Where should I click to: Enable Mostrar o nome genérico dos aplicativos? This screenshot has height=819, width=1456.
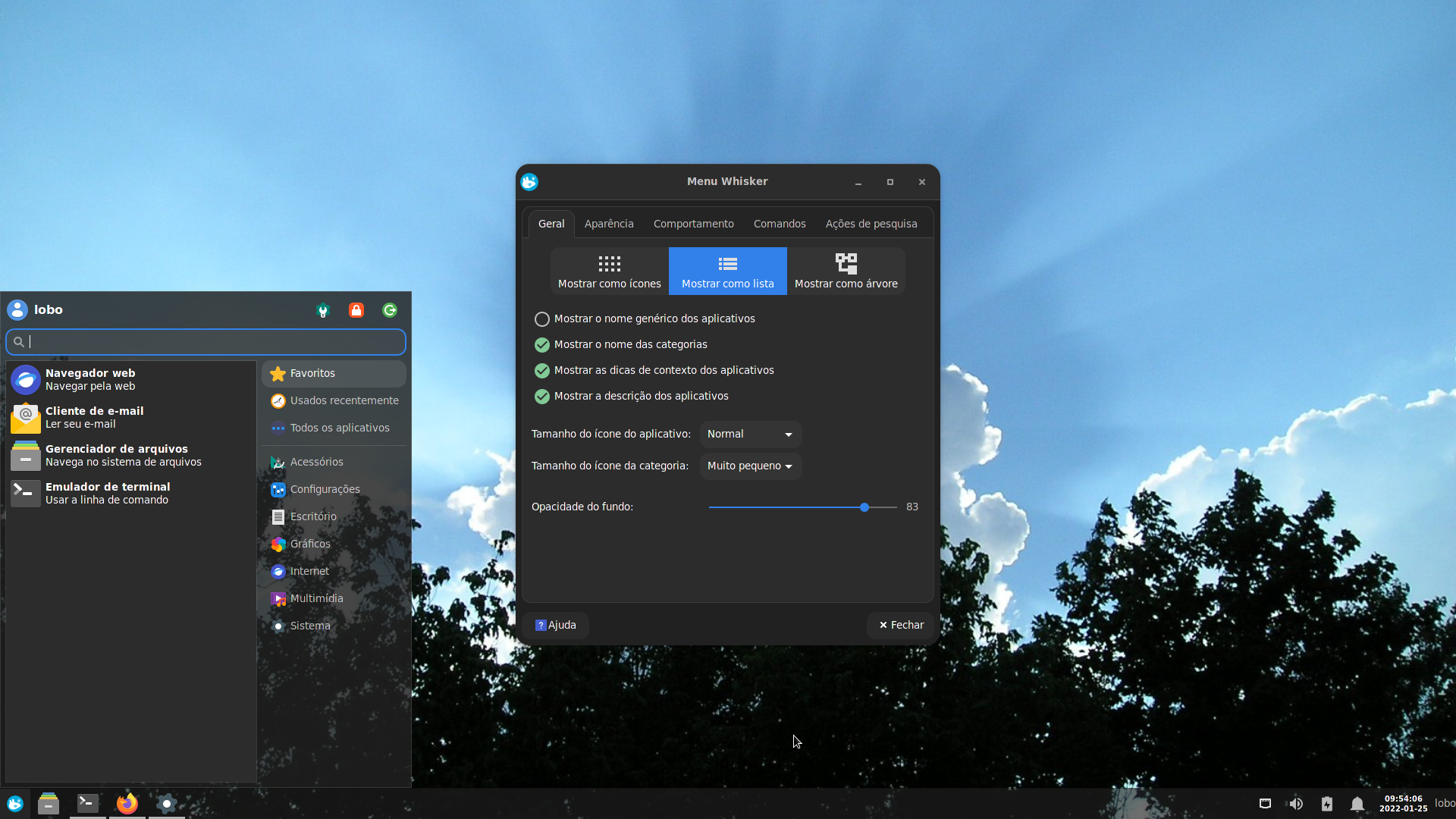click(542, 319)
